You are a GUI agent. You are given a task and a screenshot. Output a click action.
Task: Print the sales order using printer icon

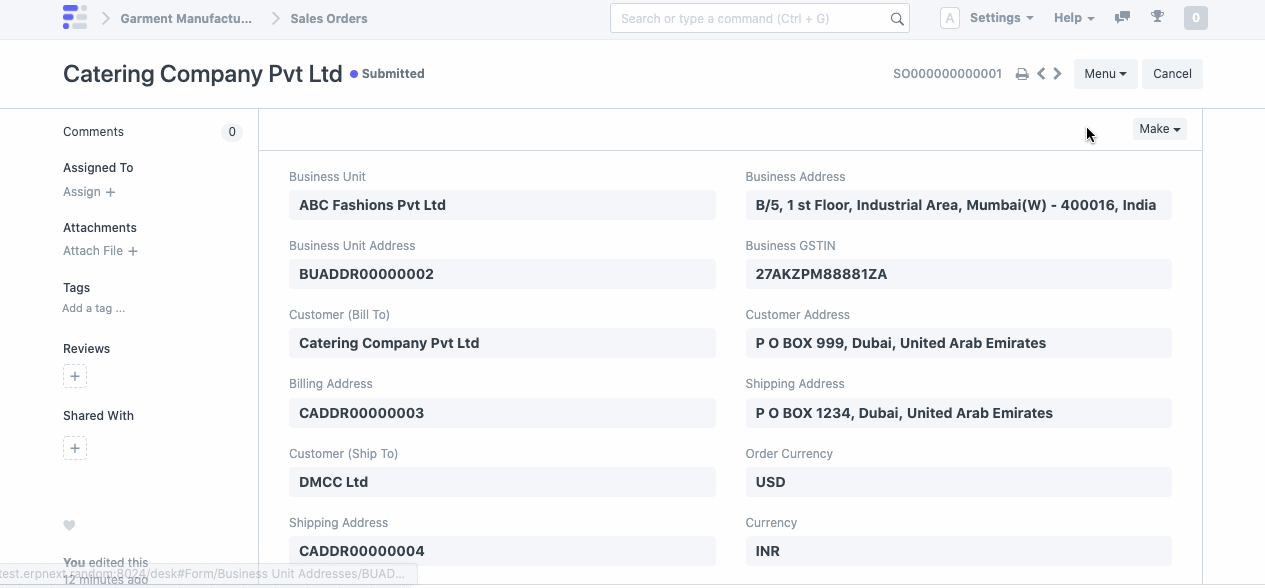1022,74
